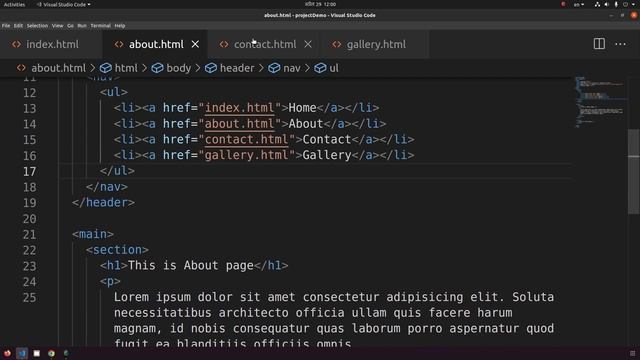Click the white files icon in taskbar
Screen dimensions: 640x360
(x=37, y=353)
